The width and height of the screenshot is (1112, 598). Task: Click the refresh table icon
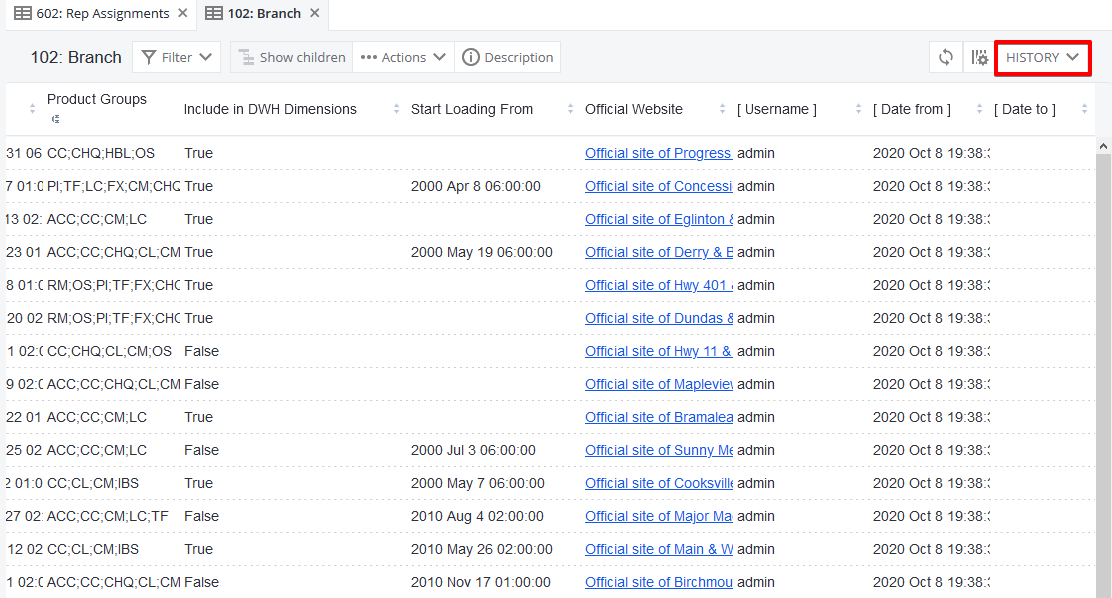(x=945, y=58)
